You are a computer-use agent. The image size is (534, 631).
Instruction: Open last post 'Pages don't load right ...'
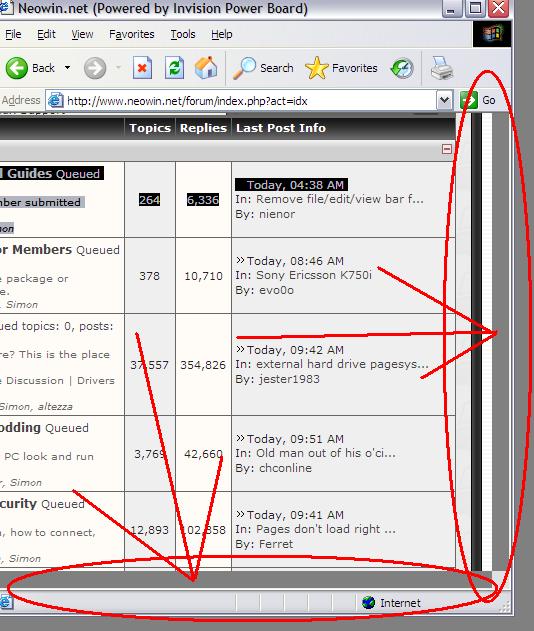[326, 529]
